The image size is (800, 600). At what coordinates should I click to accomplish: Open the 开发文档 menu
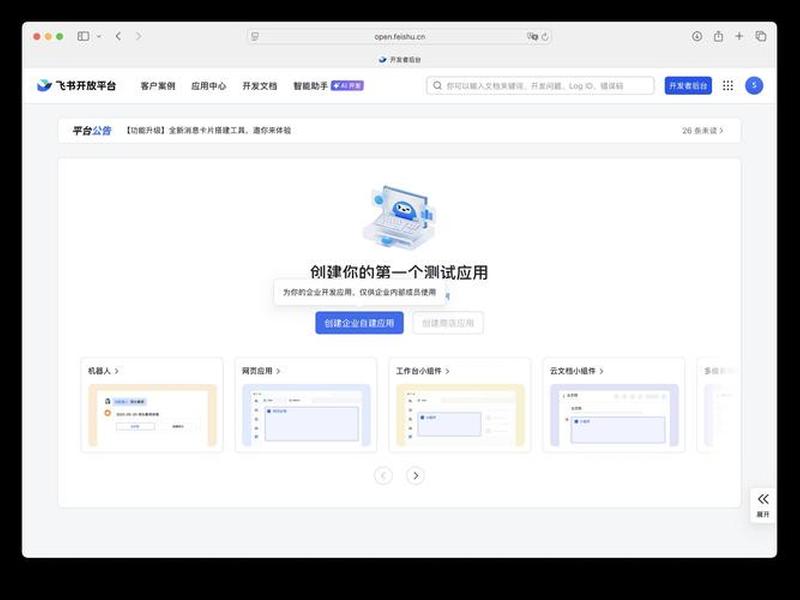point(260,86)
